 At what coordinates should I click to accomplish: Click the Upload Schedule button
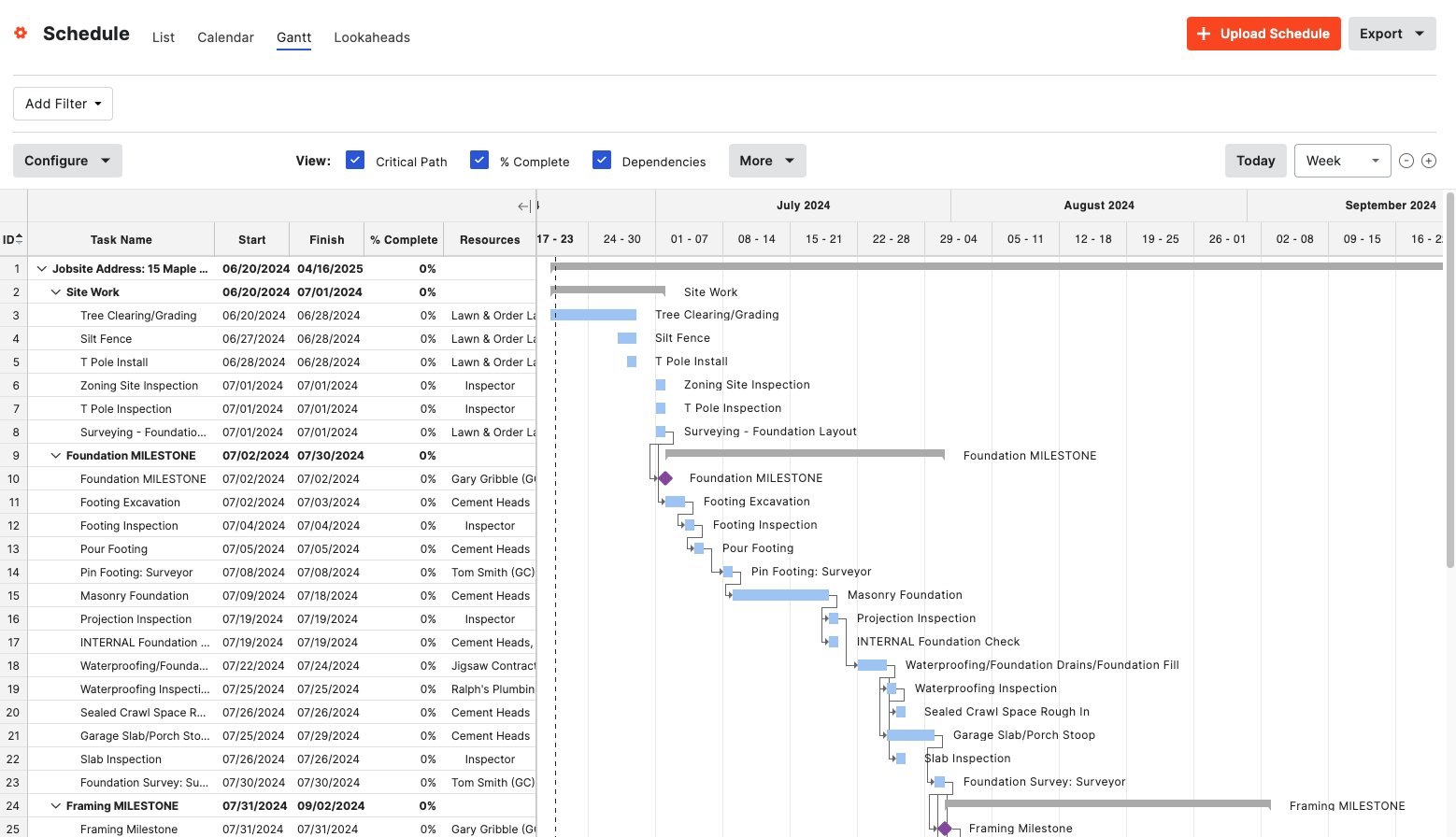click(x=1263, y=34)
